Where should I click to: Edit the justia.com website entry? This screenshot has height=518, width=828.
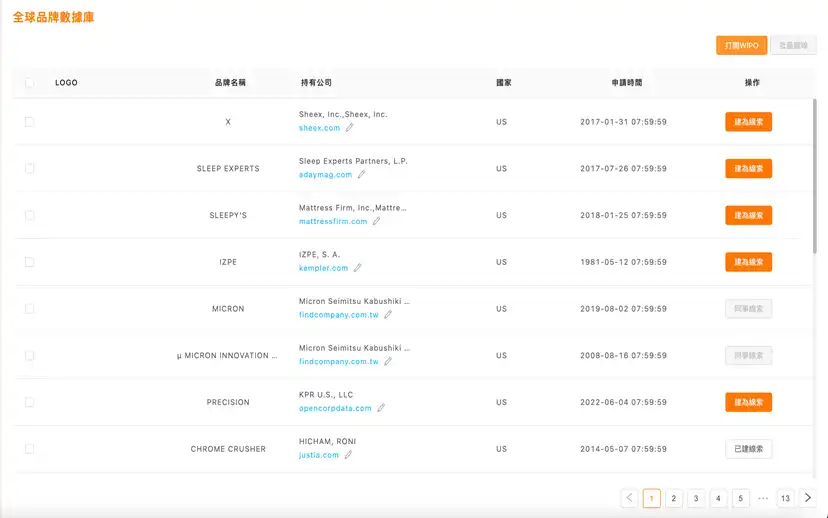pyautogui.click(x=349, y=455)
